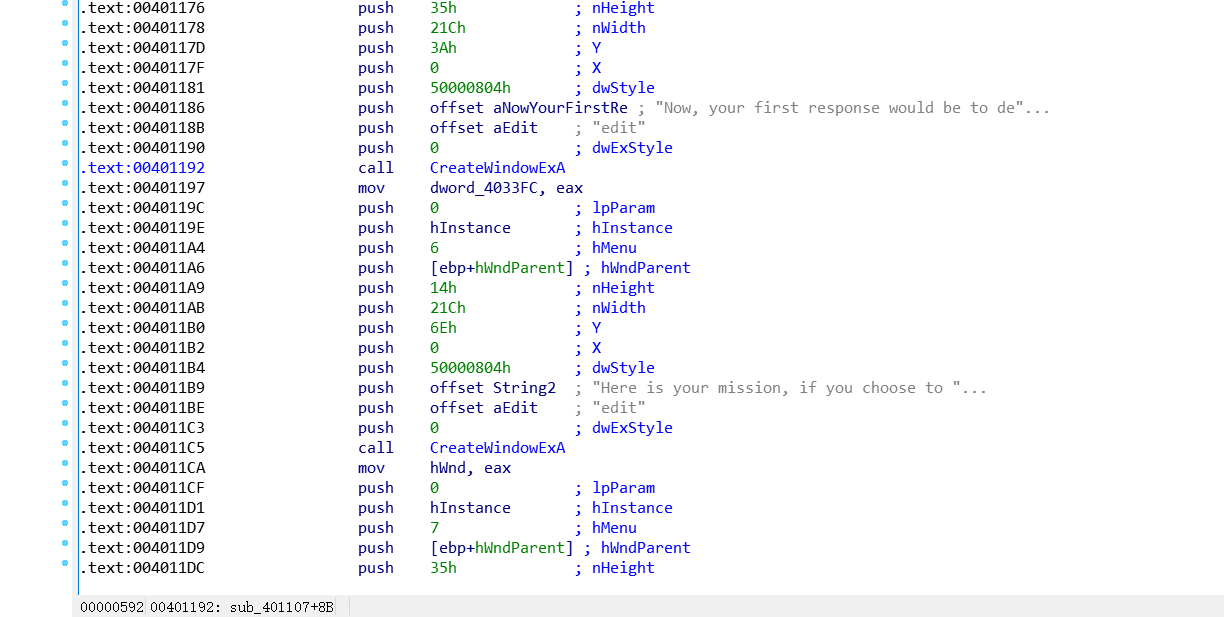The width and height of the screenshot is (1224, 617).
Task: Toggle breakpoint dot beside line 004011C5
Action: coord(65,444)
